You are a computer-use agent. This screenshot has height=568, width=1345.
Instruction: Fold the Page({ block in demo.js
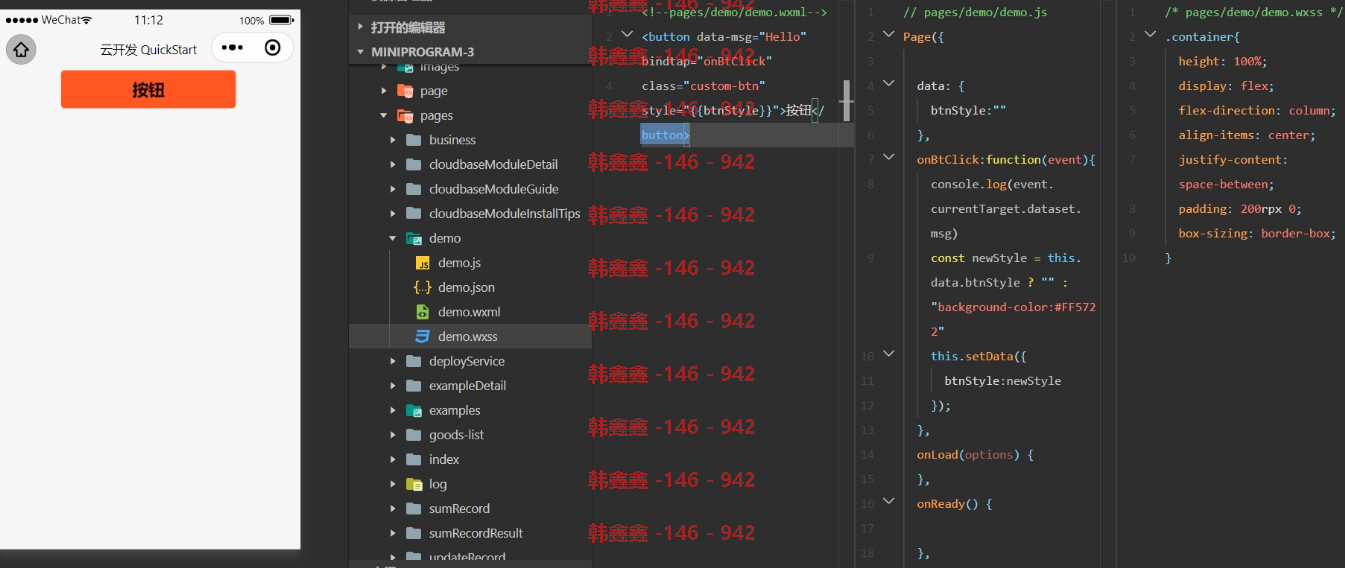pos(889,36)
